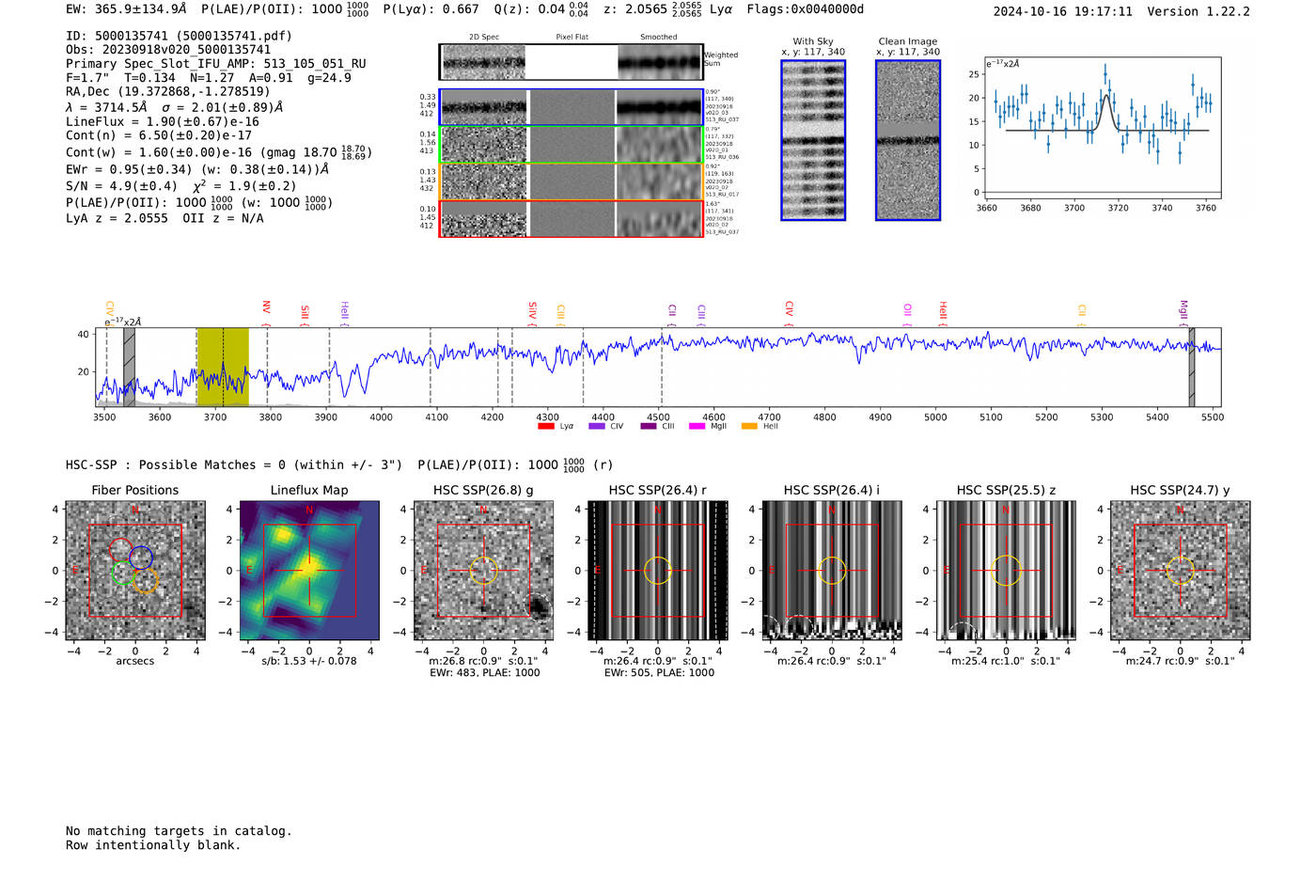The width and height of the screenshot is (1316, 896).
Task: Click the magenta MgII legend swatch
Action: pyautogui.click(x=697, y=426)
